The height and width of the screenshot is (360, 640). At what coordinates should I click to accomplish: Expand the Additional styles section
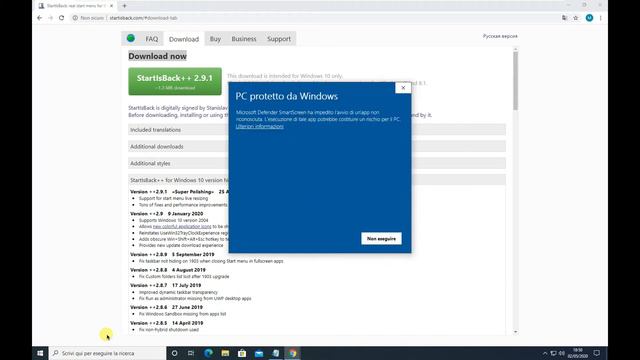[x=317, y=163]
